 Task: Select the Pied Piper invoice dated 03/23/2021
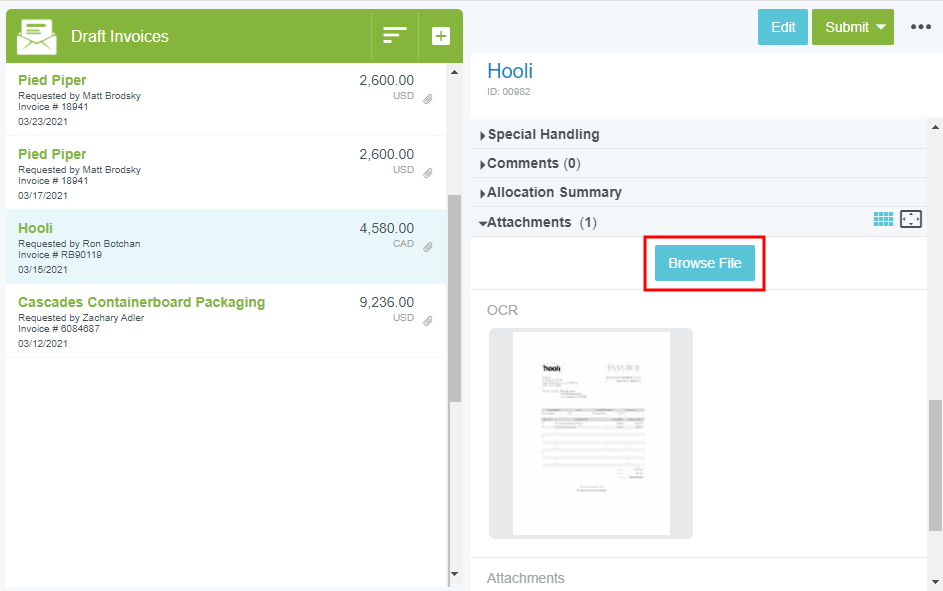[52, 80]
